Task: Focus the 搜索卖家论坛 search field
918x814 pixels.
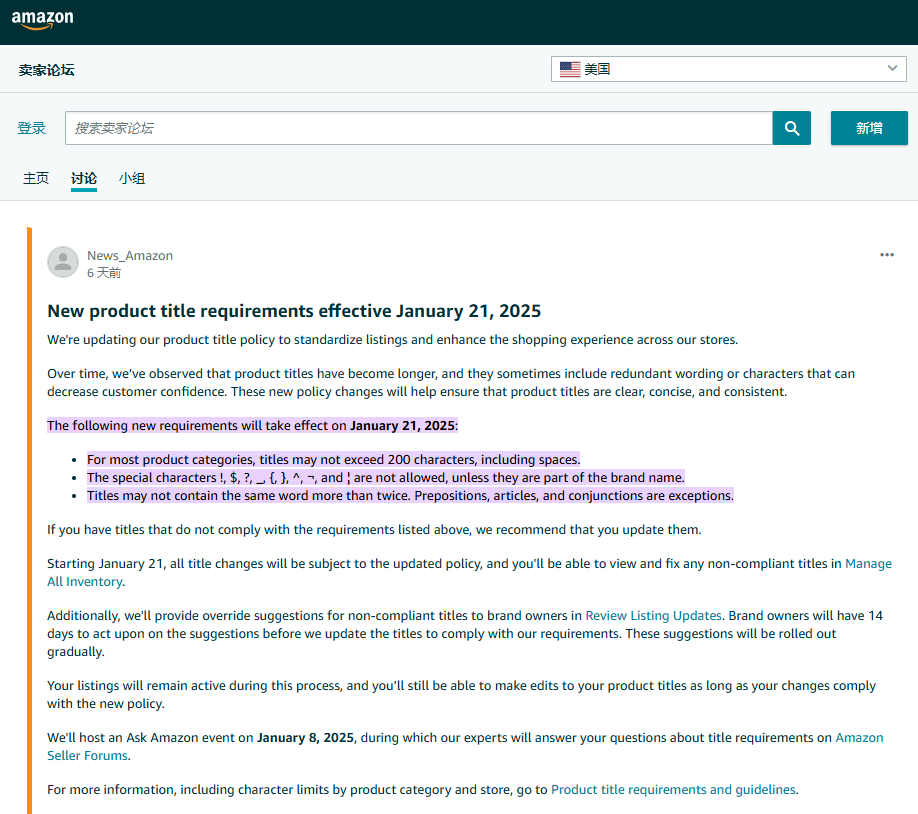Action: 419,128
